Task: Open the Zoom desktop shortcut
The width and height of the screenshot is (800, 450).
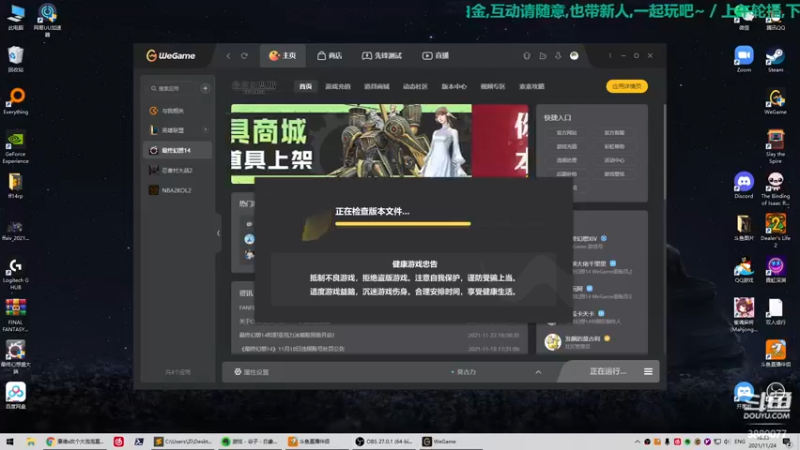Action: click(744, 59)
